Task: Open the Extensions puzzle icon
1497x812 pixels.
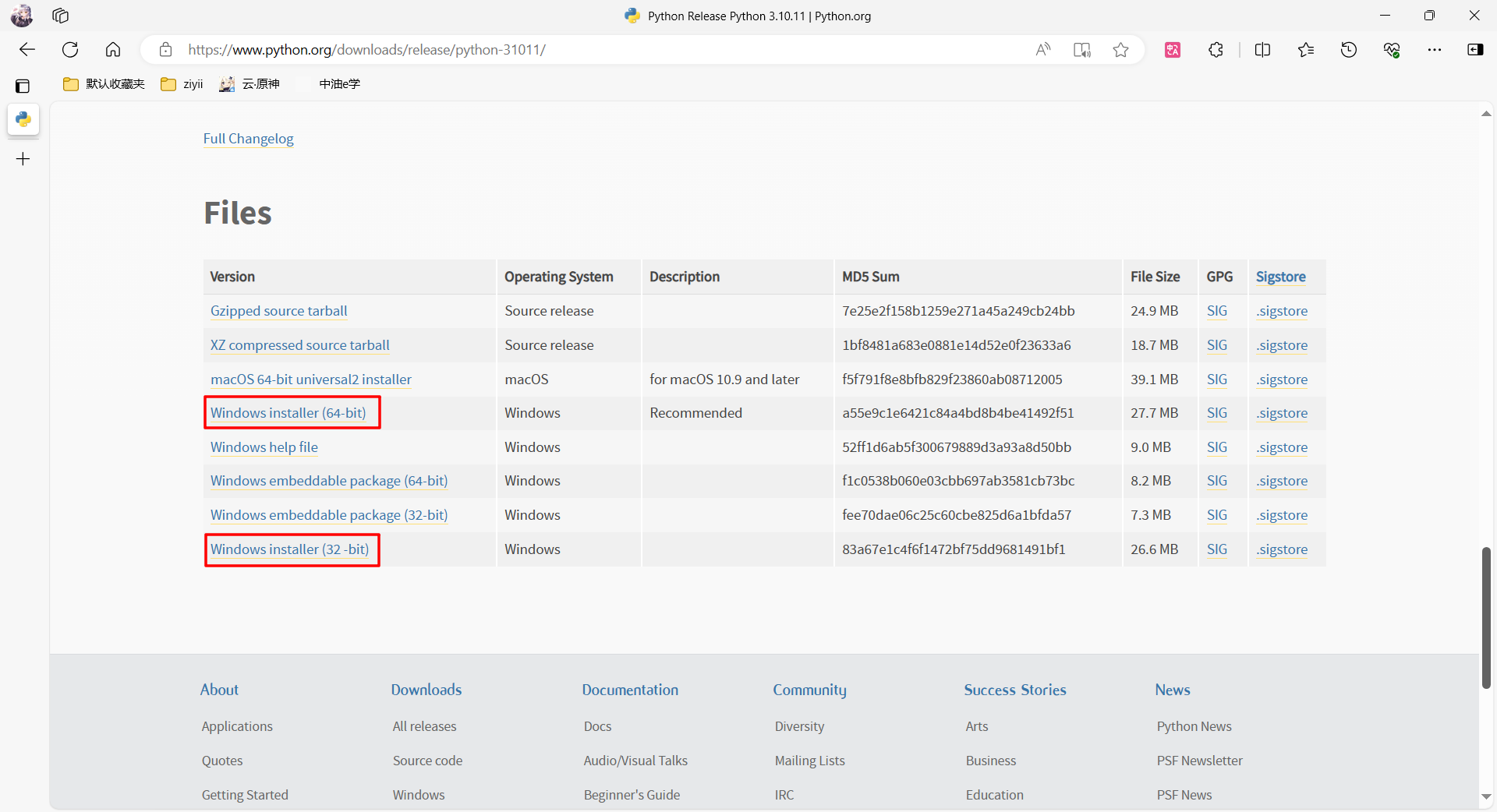Action: pyautogui.click(x=1216, y=50)
